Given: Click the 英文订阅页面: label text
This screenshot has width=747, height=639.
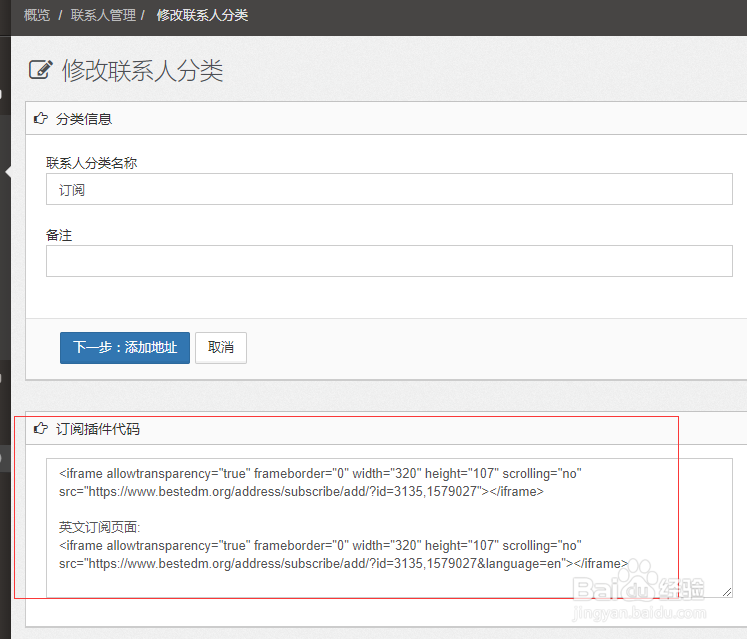Looking at the screenshot, I should (x=100, y=527).
